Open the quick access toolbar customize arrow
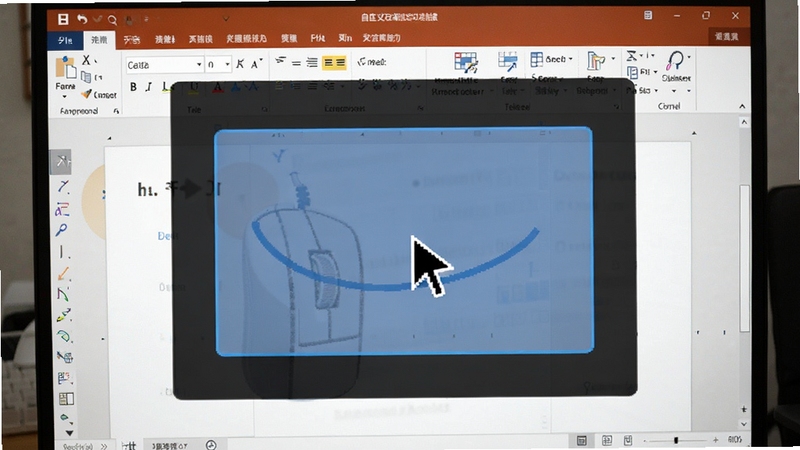Viewport: 800px width, 450px height. click(226, 19)
